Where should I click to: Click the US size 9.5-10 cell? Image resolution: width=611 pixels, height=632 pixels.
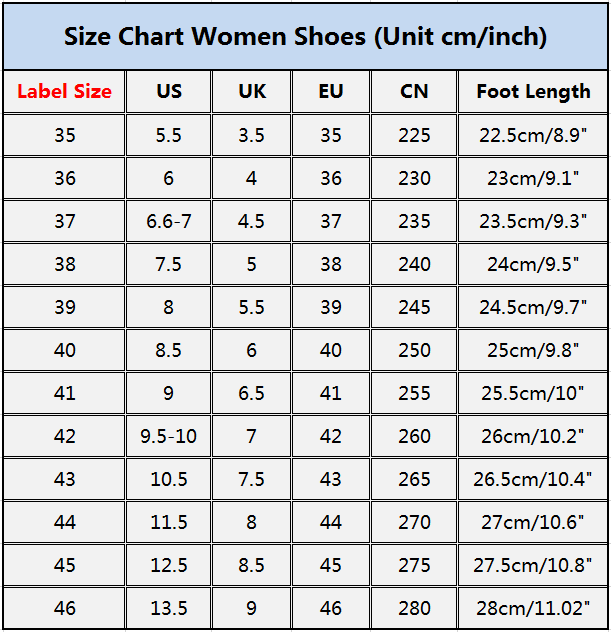coord(169,436)
